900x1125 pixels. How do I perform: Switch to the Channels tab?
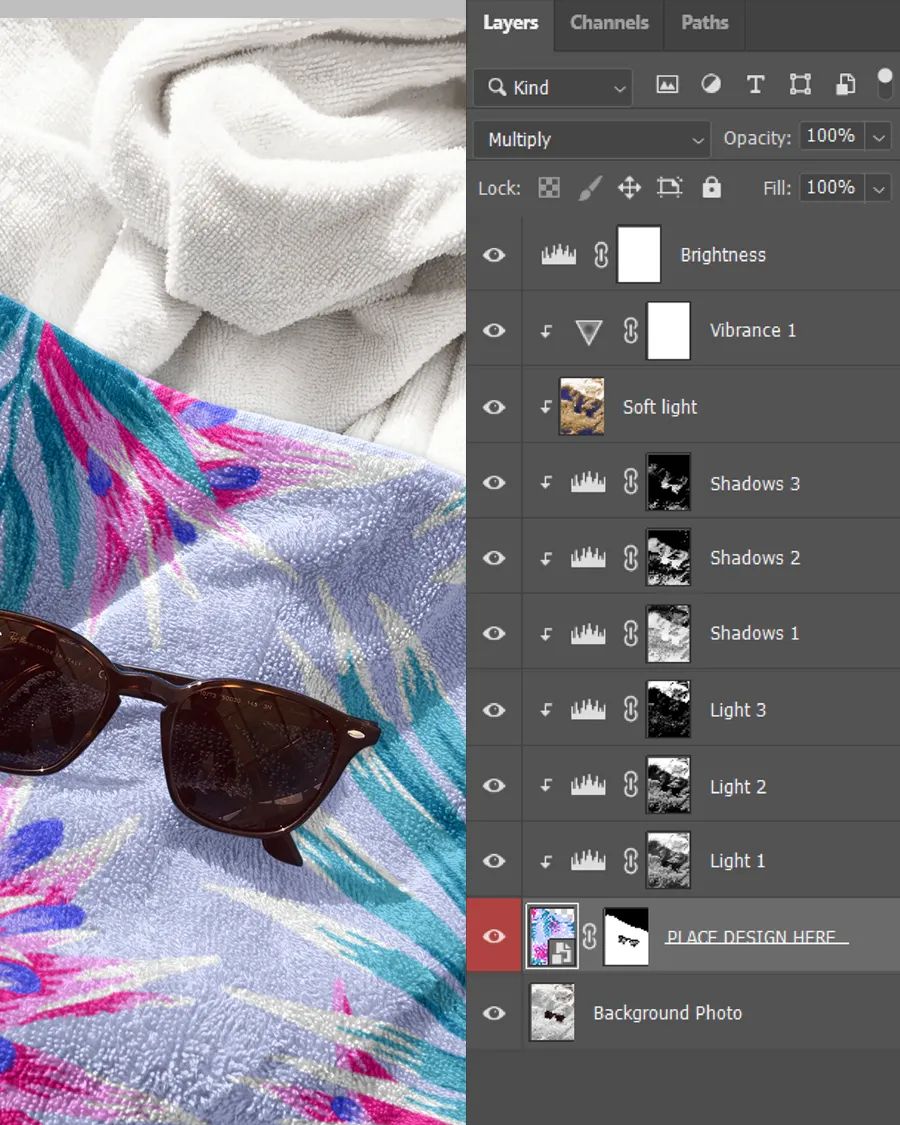click(609, 23)
